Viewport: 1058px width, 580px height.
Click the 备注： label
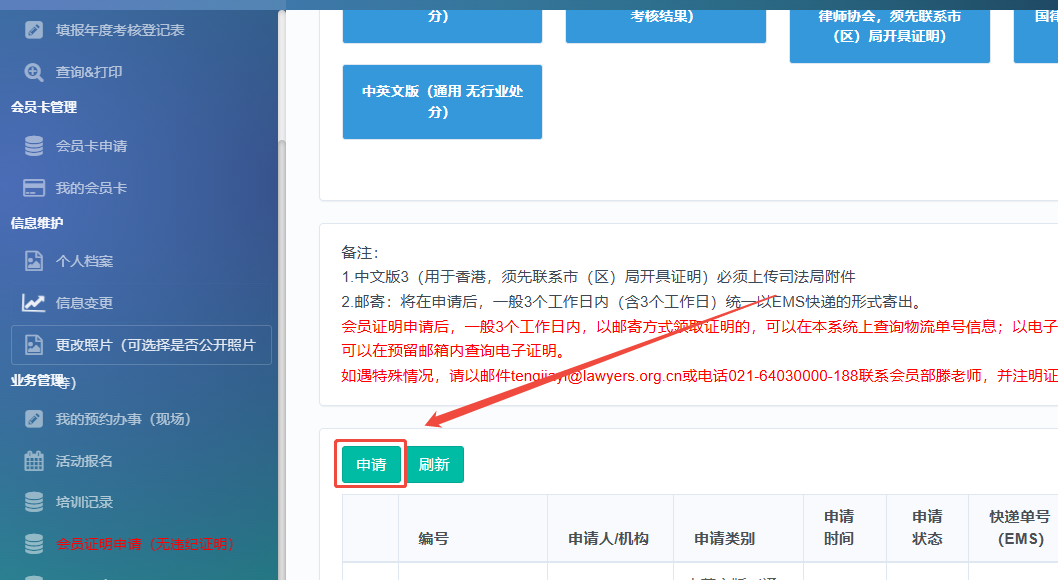tap(360, 253)
